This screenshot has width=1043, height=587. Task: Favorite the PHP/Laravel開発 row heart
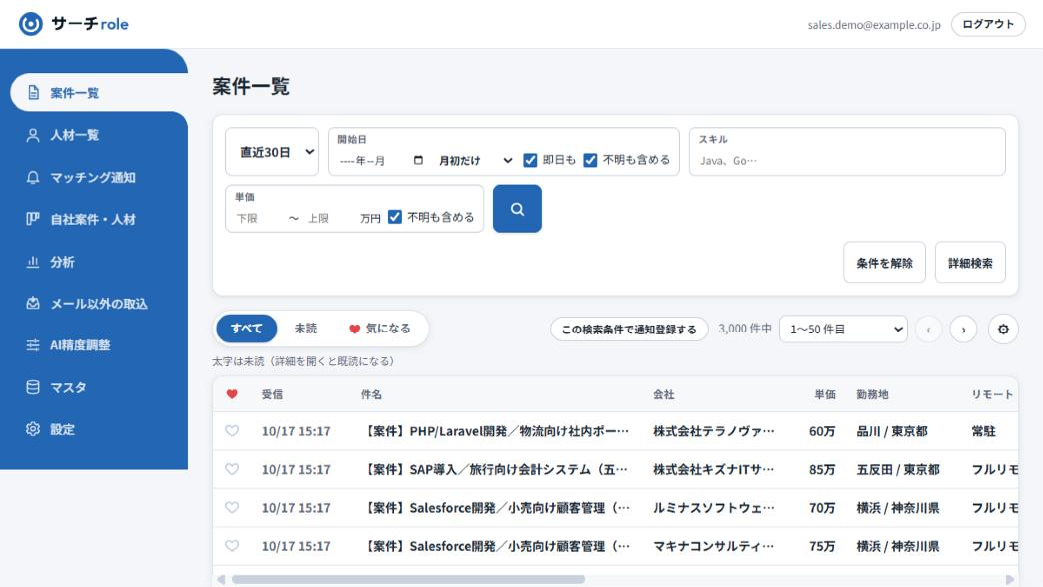click(x=231, y=431)
